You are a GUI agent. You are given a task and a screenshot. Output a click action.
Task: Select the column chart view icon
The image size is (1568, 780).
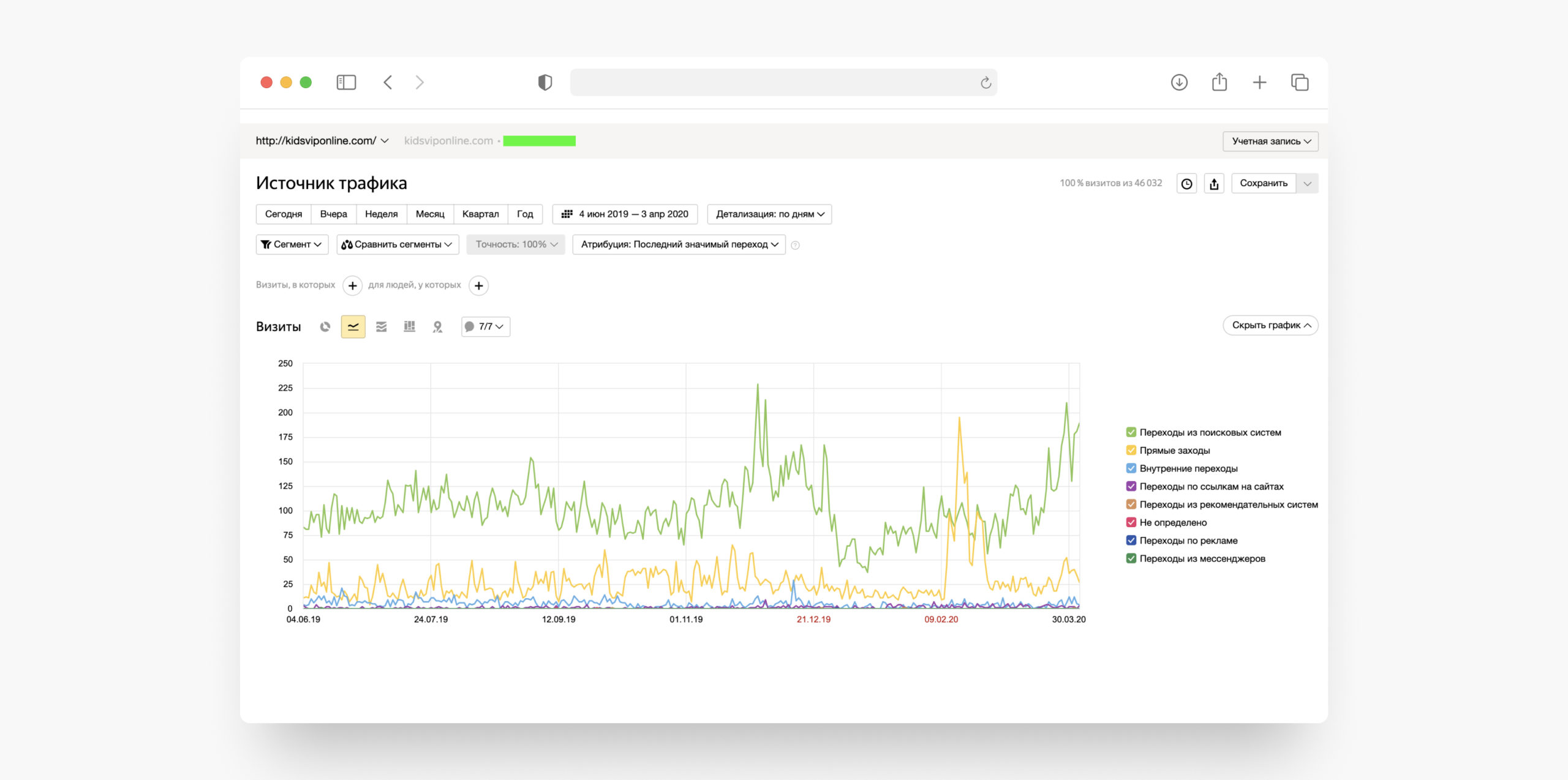click(410, 327)
